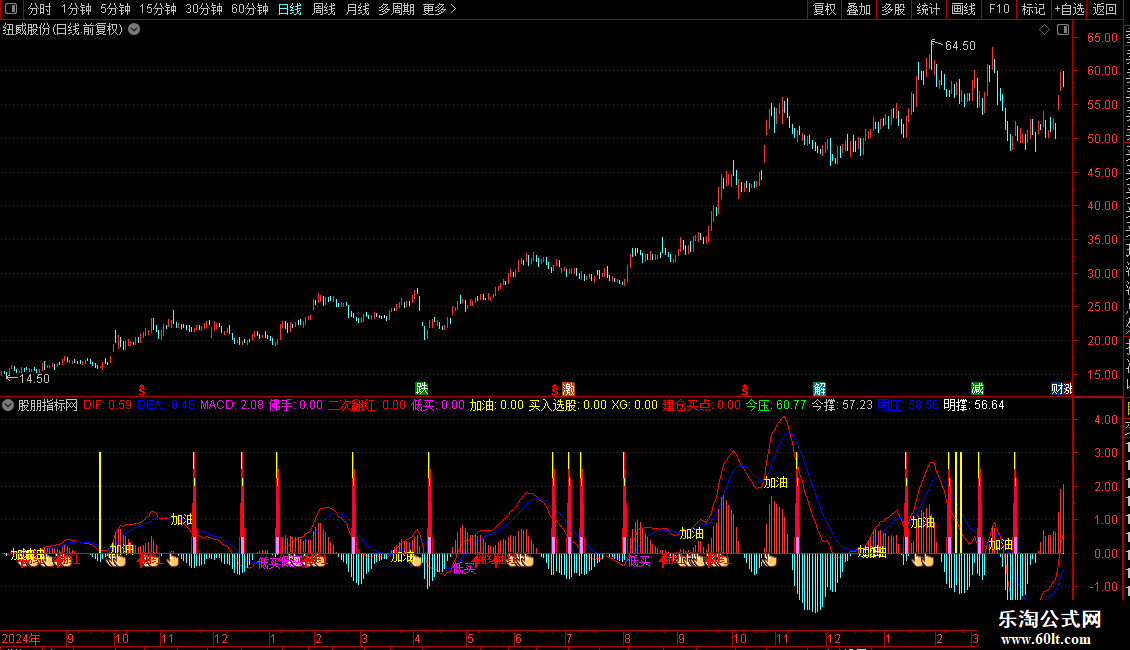The image size is (1130, 650).
Task: Click the 返回 back button
Action: 1105,9
